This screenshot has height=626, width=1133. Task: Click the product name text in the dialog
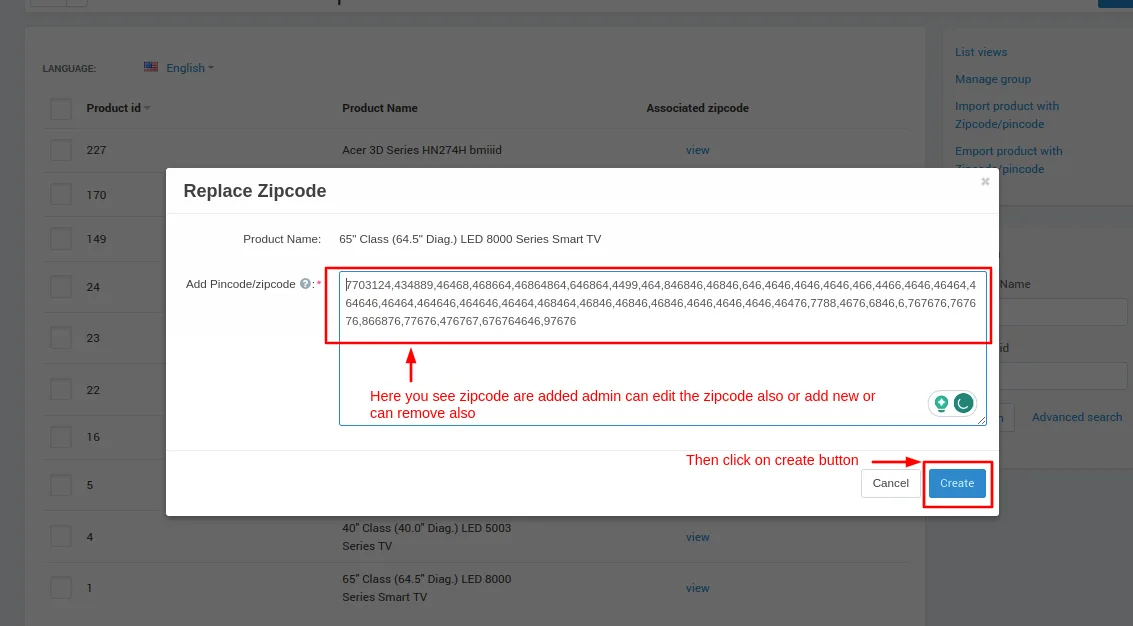470,239
